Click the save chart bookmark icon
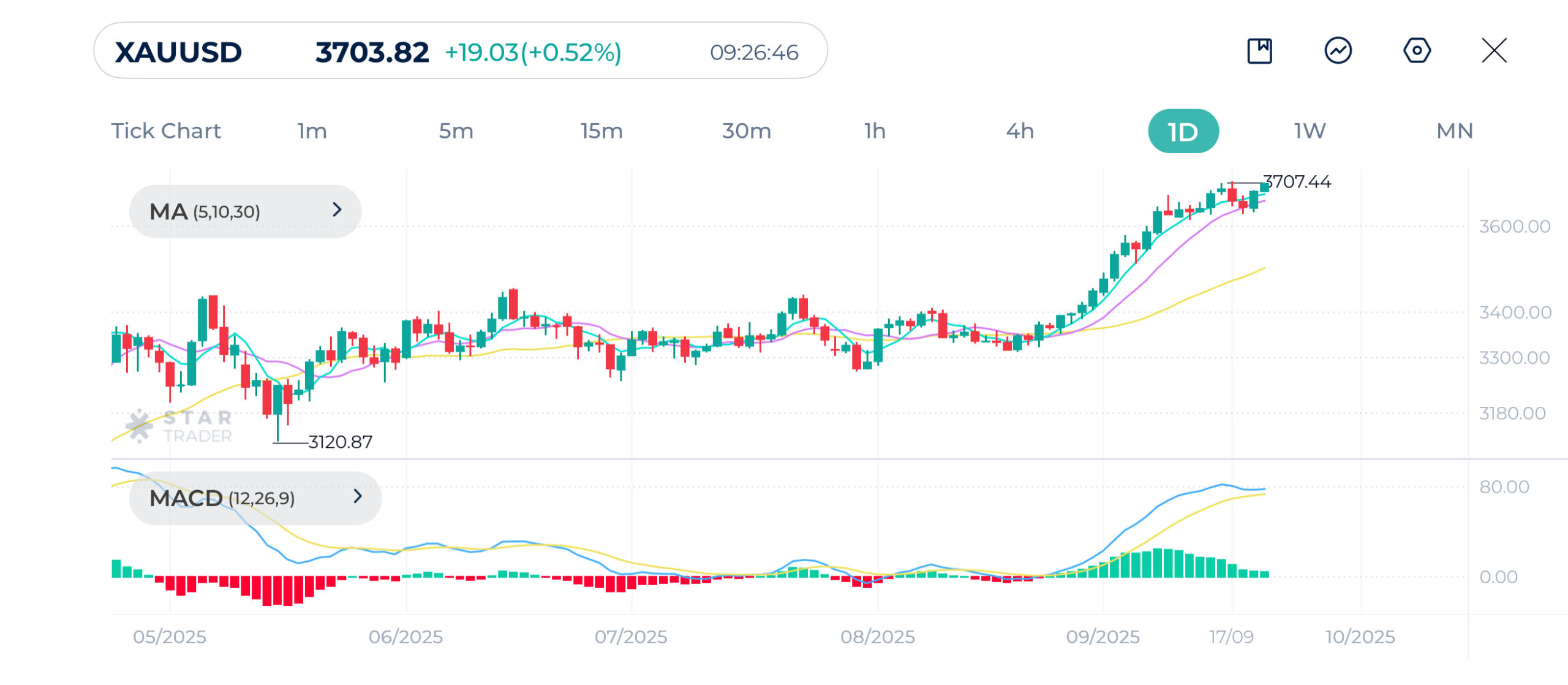 1259,51
